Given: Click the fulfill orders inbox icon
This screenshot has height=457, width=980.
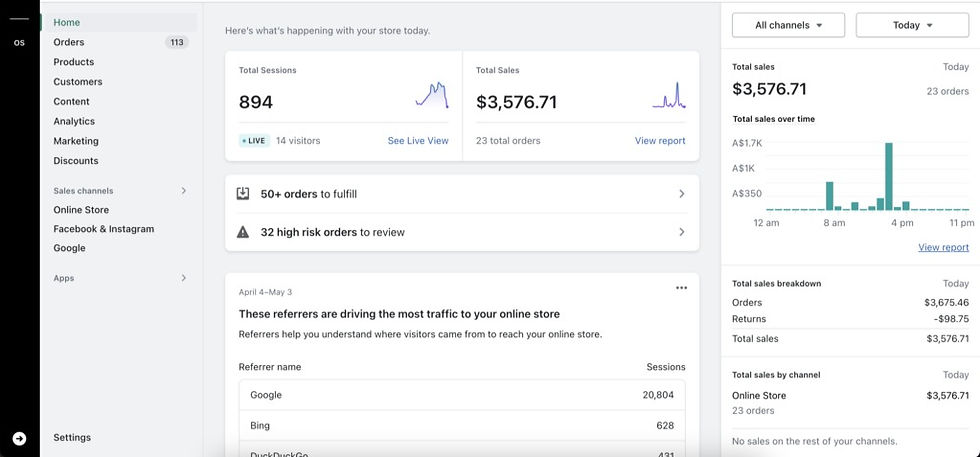Looking at the screenshot, I should pyautogui.click(x=243, y=194).
